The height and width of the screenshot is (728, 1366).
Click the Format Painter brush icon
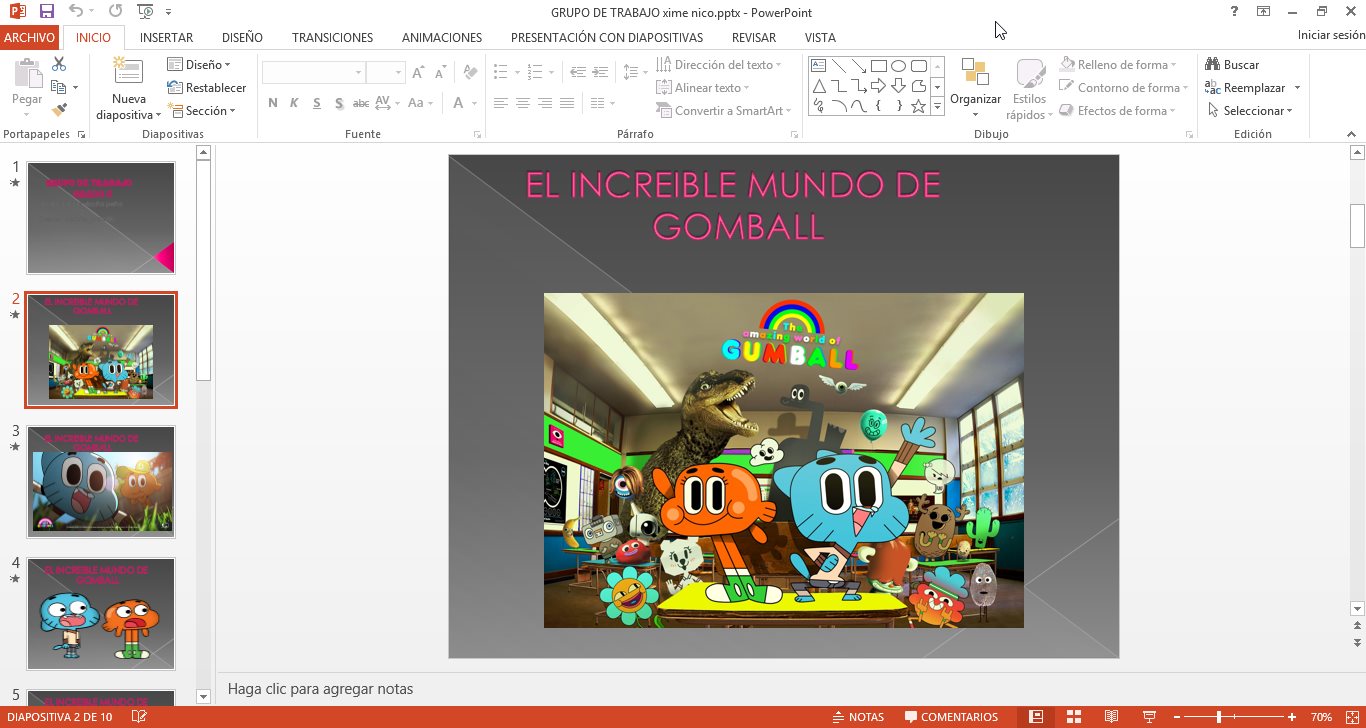pos(59,110)
